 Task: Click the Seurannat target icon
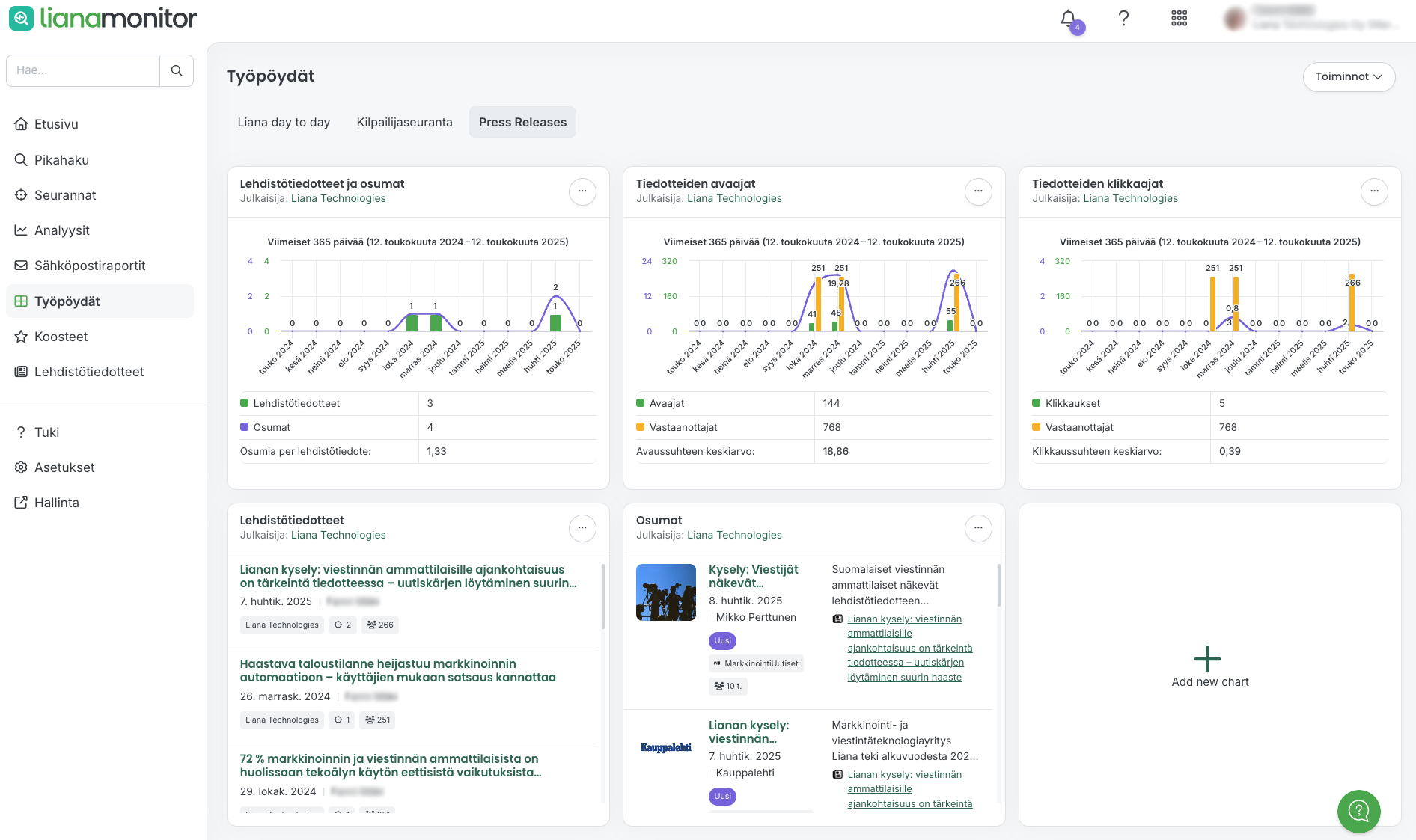coord(21,195)
